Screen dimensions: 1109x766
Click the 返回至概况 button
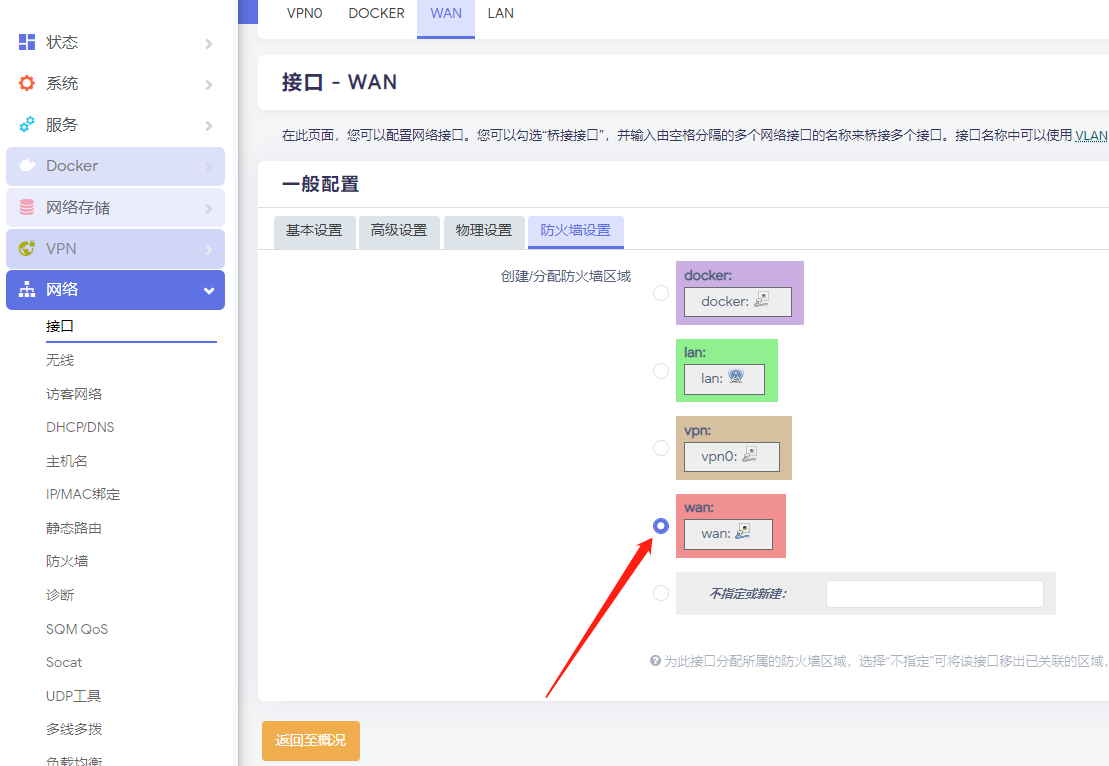tap(311, 741)
